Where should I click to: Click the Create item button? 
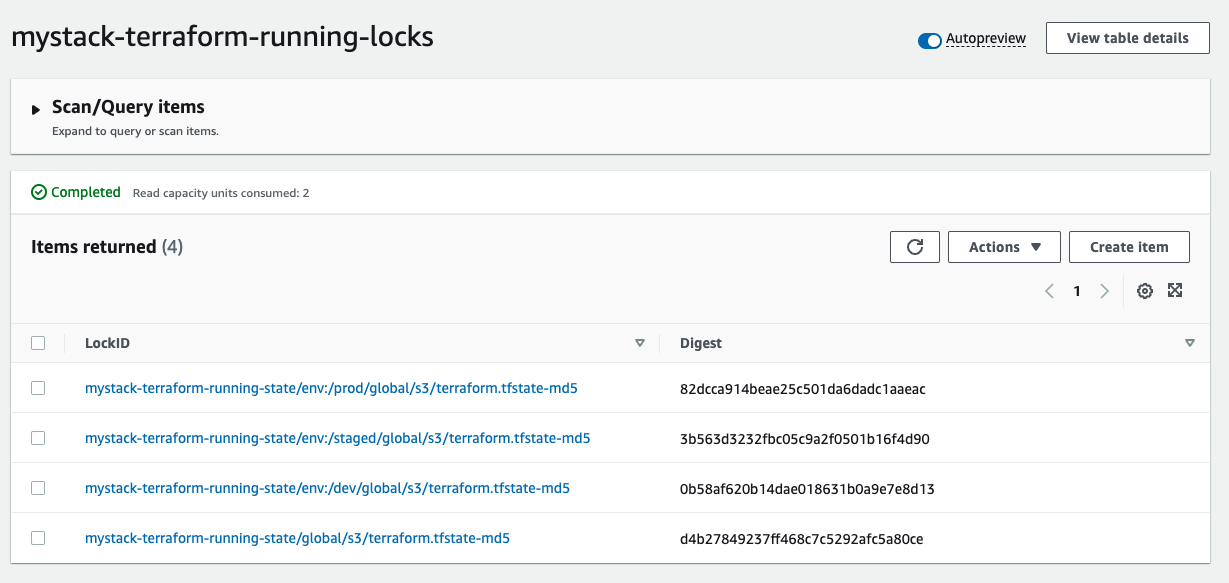click(1129, 247)
